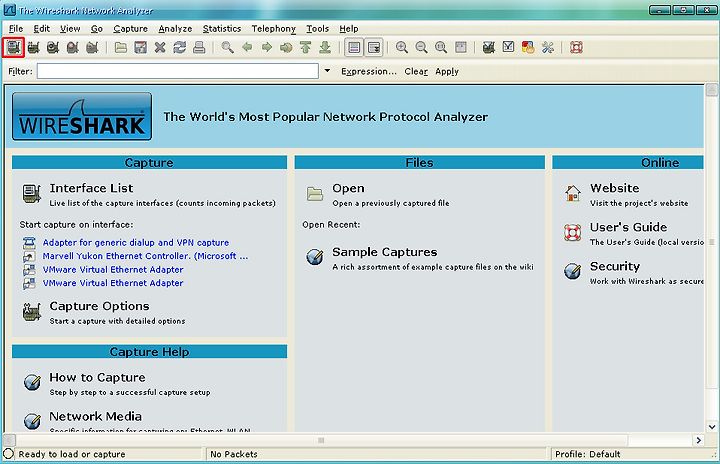Viewport: 720px width, 464px height.
Task: Jump to the last packet icon
Action: [x=325, y=47]
